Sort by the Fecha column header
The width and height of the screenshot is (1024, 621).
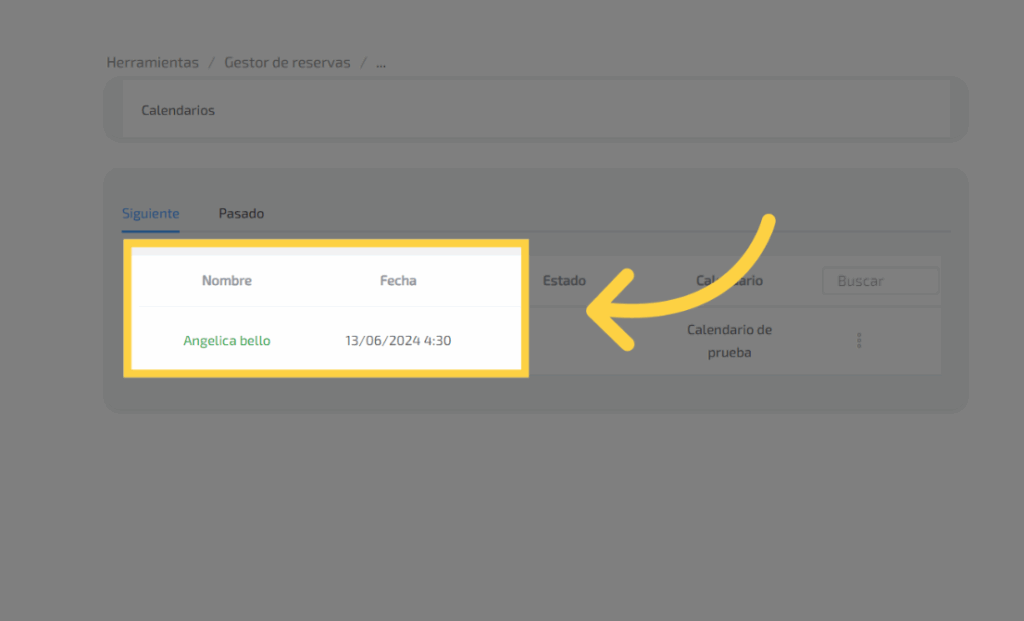(x=398, y=281)
